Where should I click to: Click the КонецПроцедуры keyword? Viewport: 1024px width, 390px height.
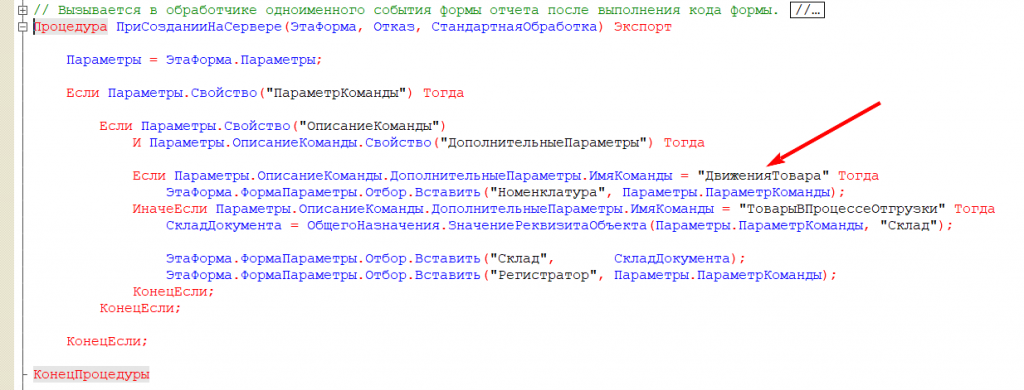pos(91,375)
